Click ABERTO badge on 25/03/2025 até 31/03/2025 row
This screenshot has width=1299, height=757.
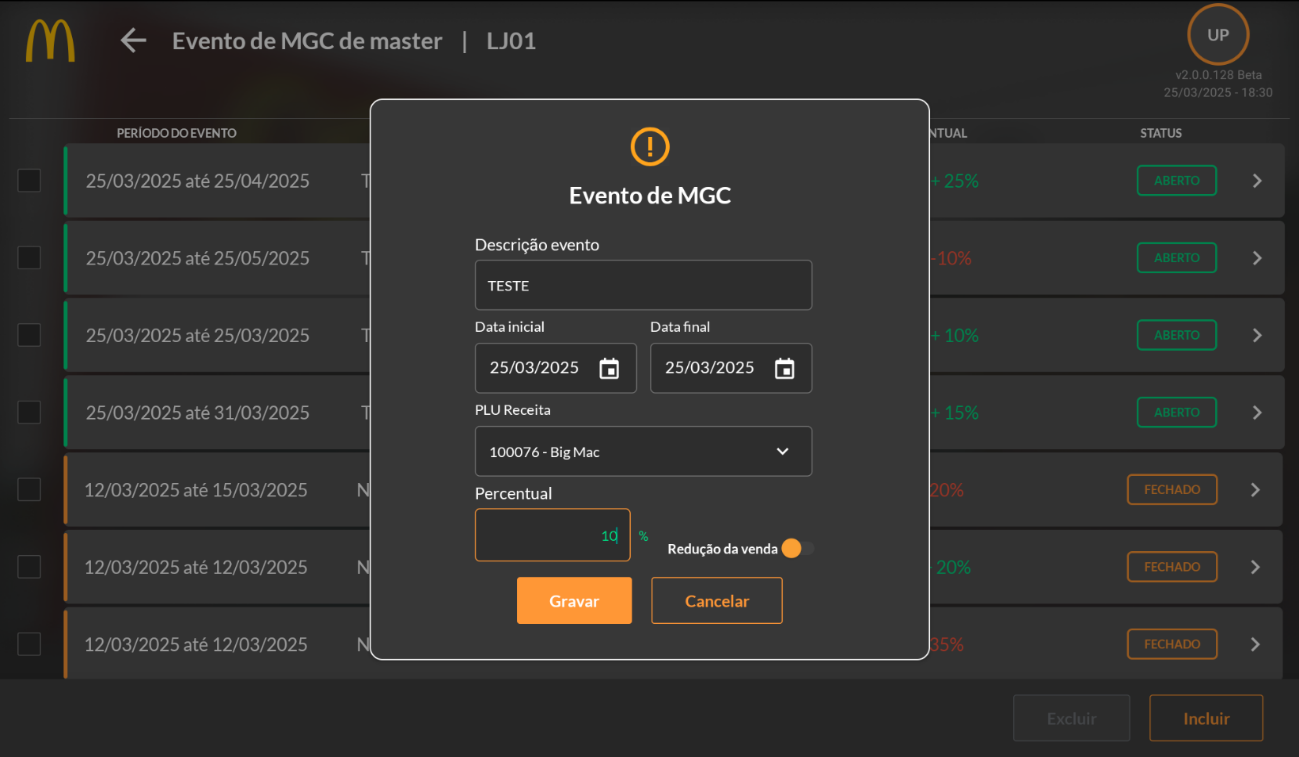1177,412
